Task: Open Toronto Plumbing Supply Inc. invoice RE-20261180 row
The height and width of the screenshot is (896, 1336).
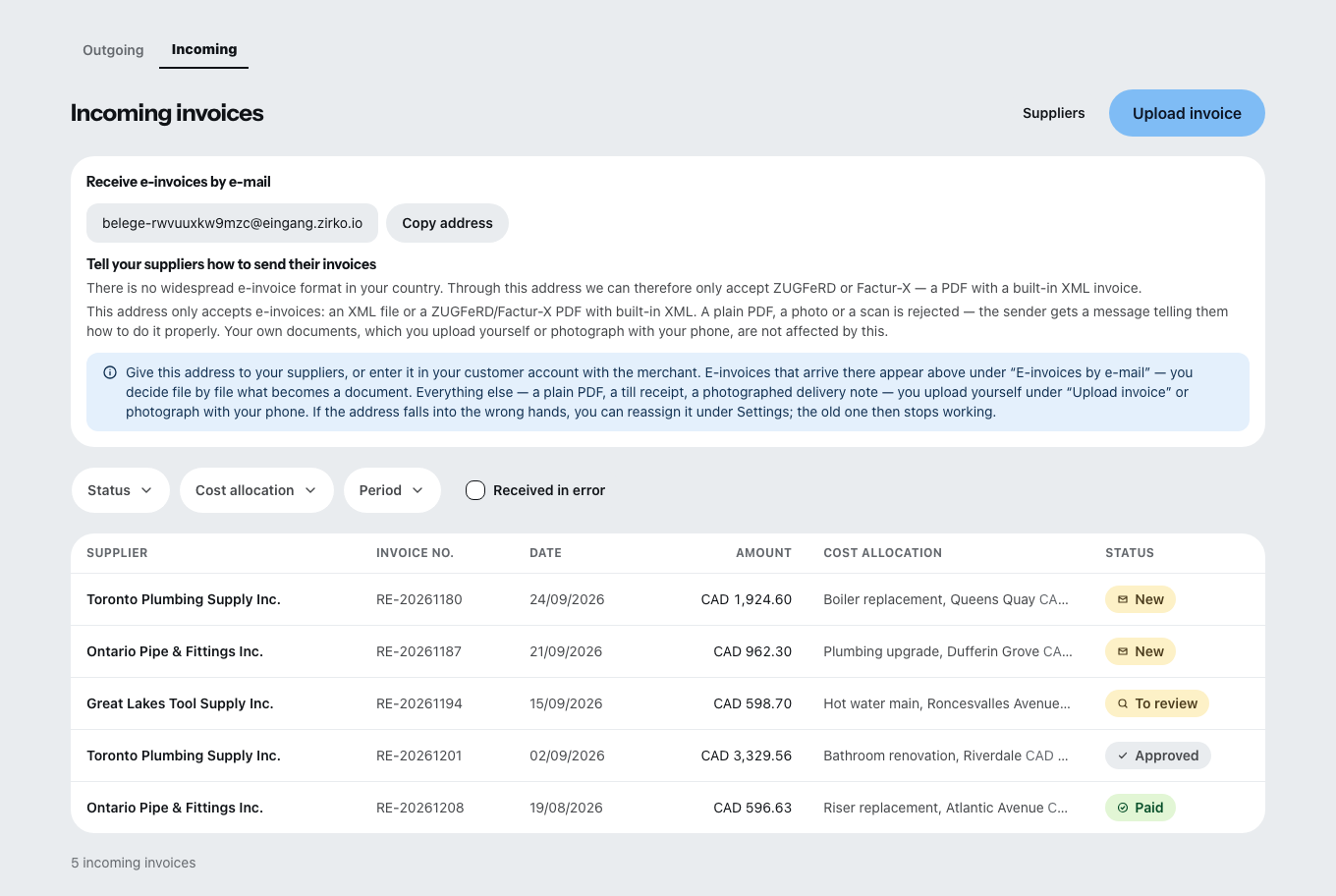Action: [x=668, y=599]
